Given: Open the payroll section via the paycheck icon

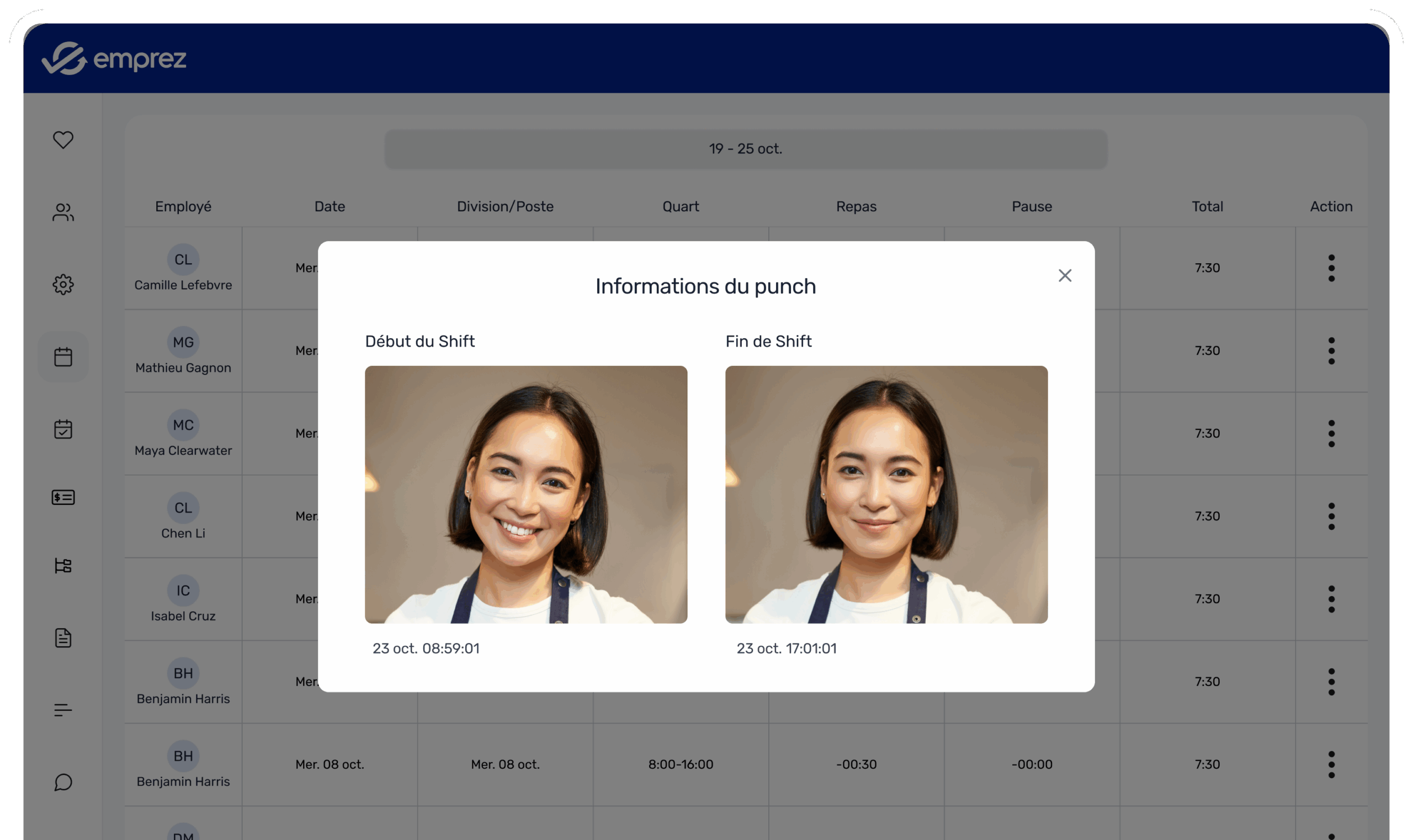Looking at the screenshot, I should [x=63, y=498].
